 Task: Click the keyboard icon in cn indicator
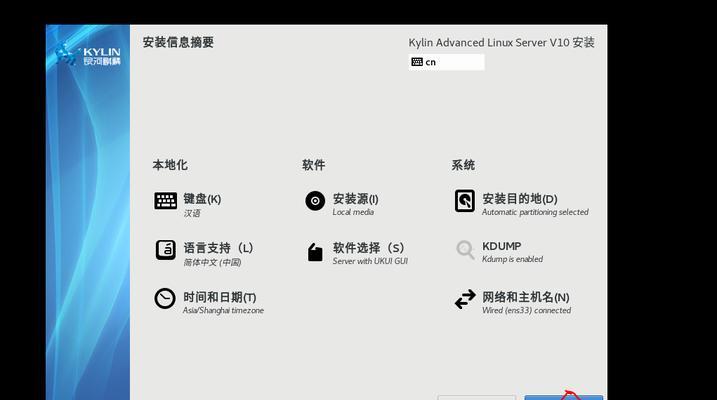(x=417, y=62)
